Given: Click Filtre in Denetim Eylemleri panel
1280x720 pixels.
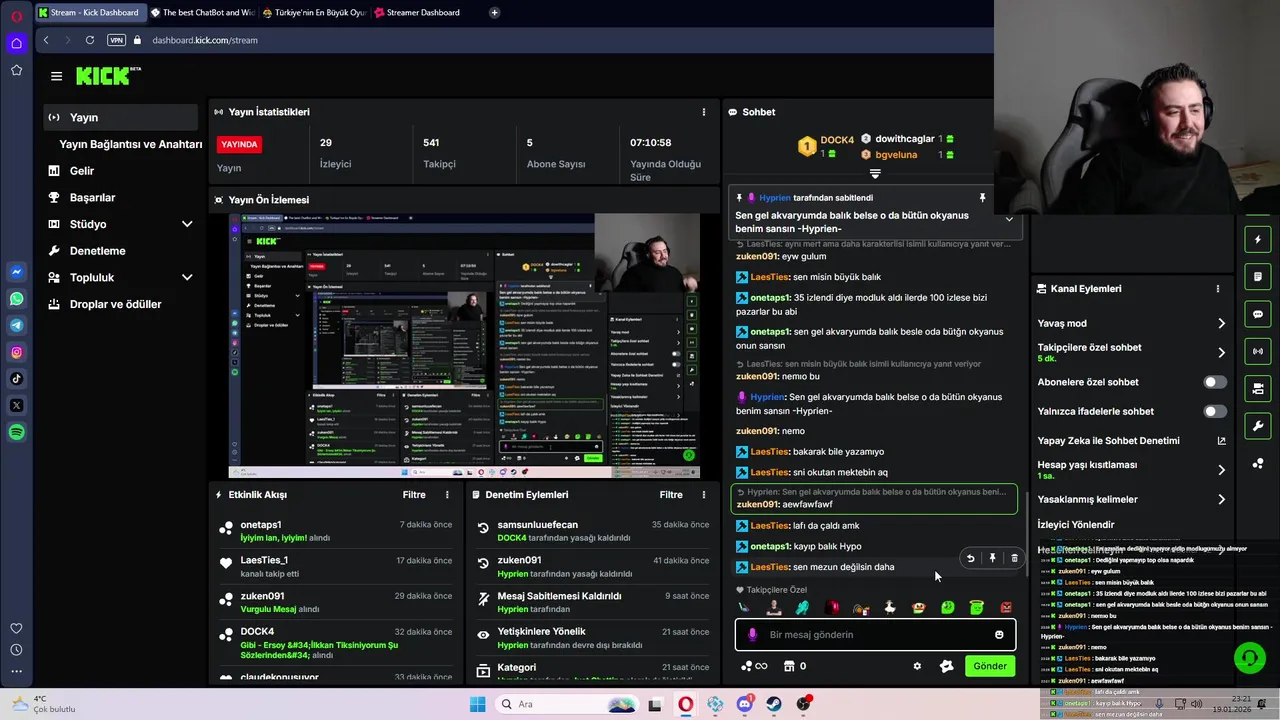Looking at the screenshot, I should pyautogui.click(x=671, y=495).
